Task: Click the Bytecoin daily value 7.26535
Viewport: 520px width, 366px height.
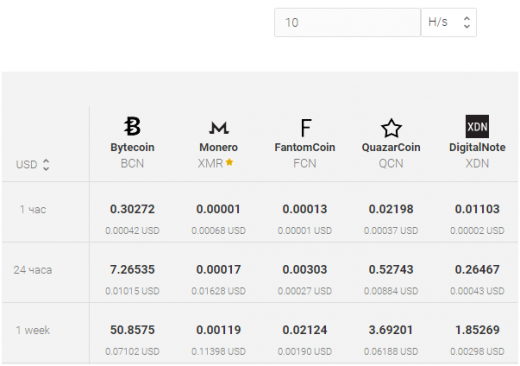Action: click(x=132, y=269)
